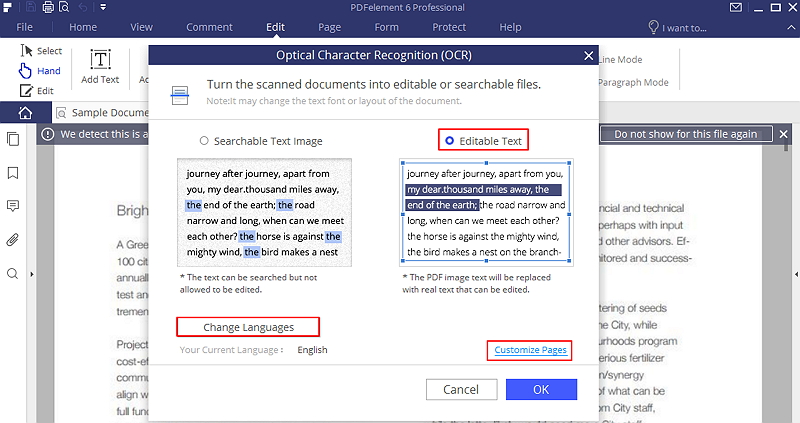
Task: Click the Edit tool in the toolbar
Action: tap(36, 91)
